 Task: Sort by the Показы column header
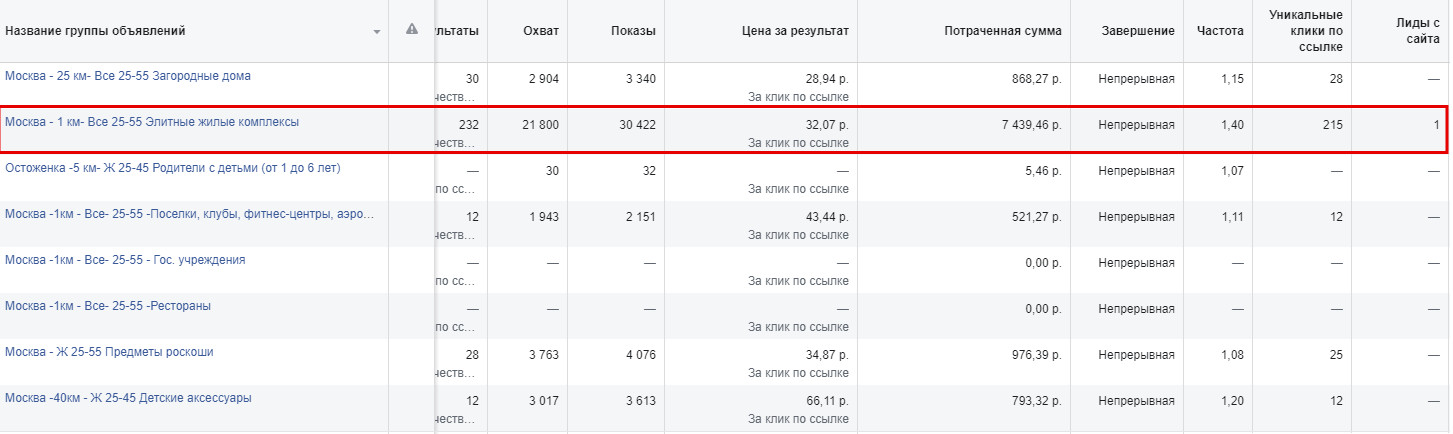(633, 31)
